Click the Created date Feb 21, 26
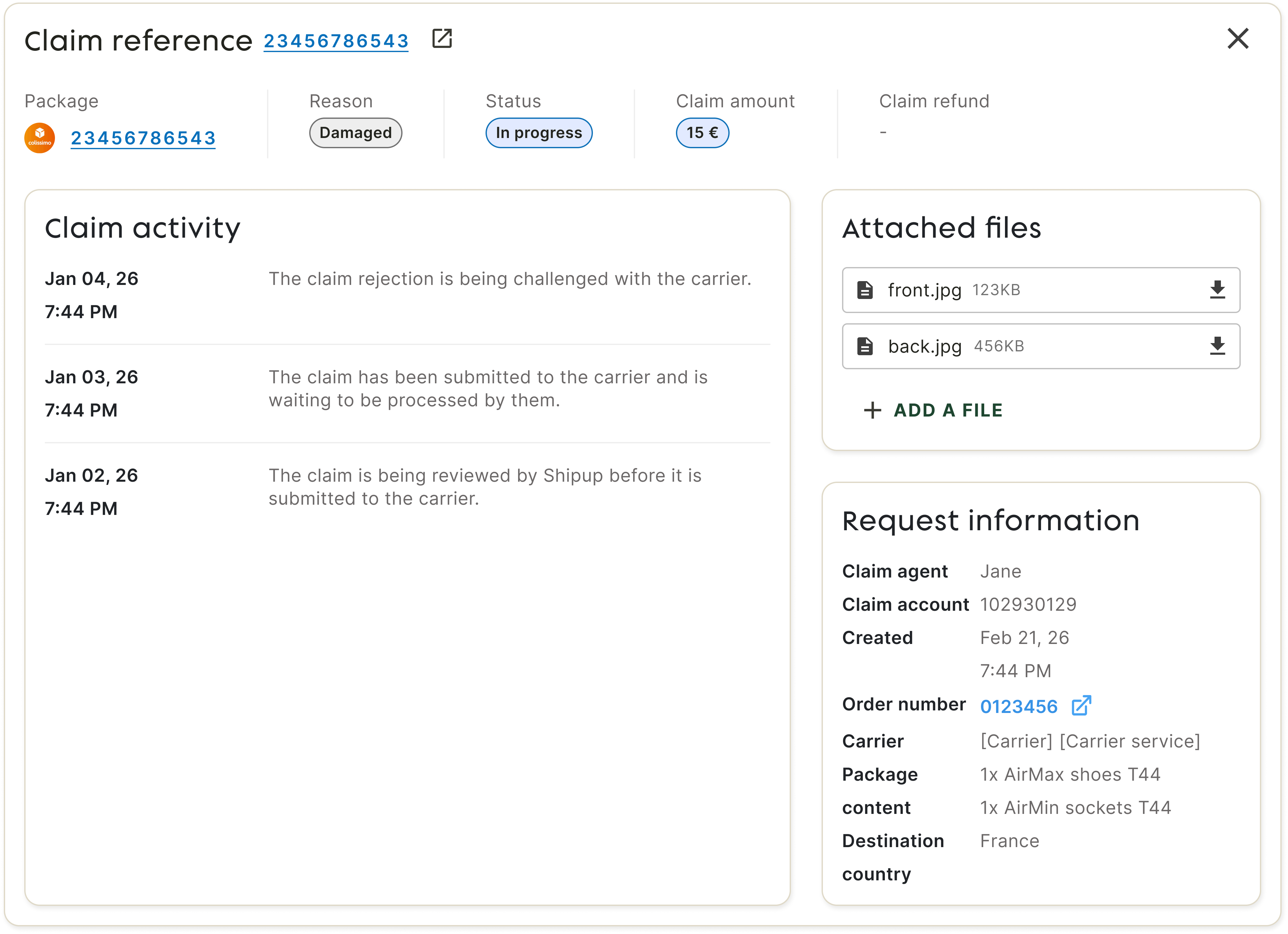The width and height of the screenshot is (1288, 934). 1024,638
